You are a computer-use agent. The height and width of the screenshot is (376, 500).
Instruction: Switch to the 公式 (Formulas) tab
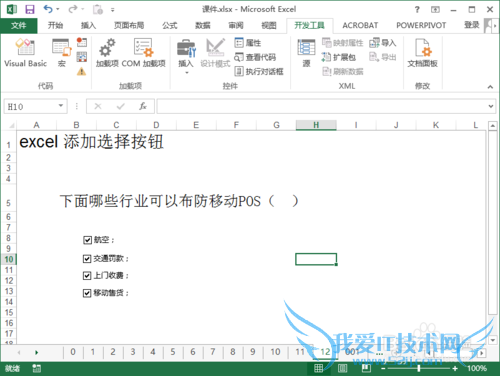(170, 25)
